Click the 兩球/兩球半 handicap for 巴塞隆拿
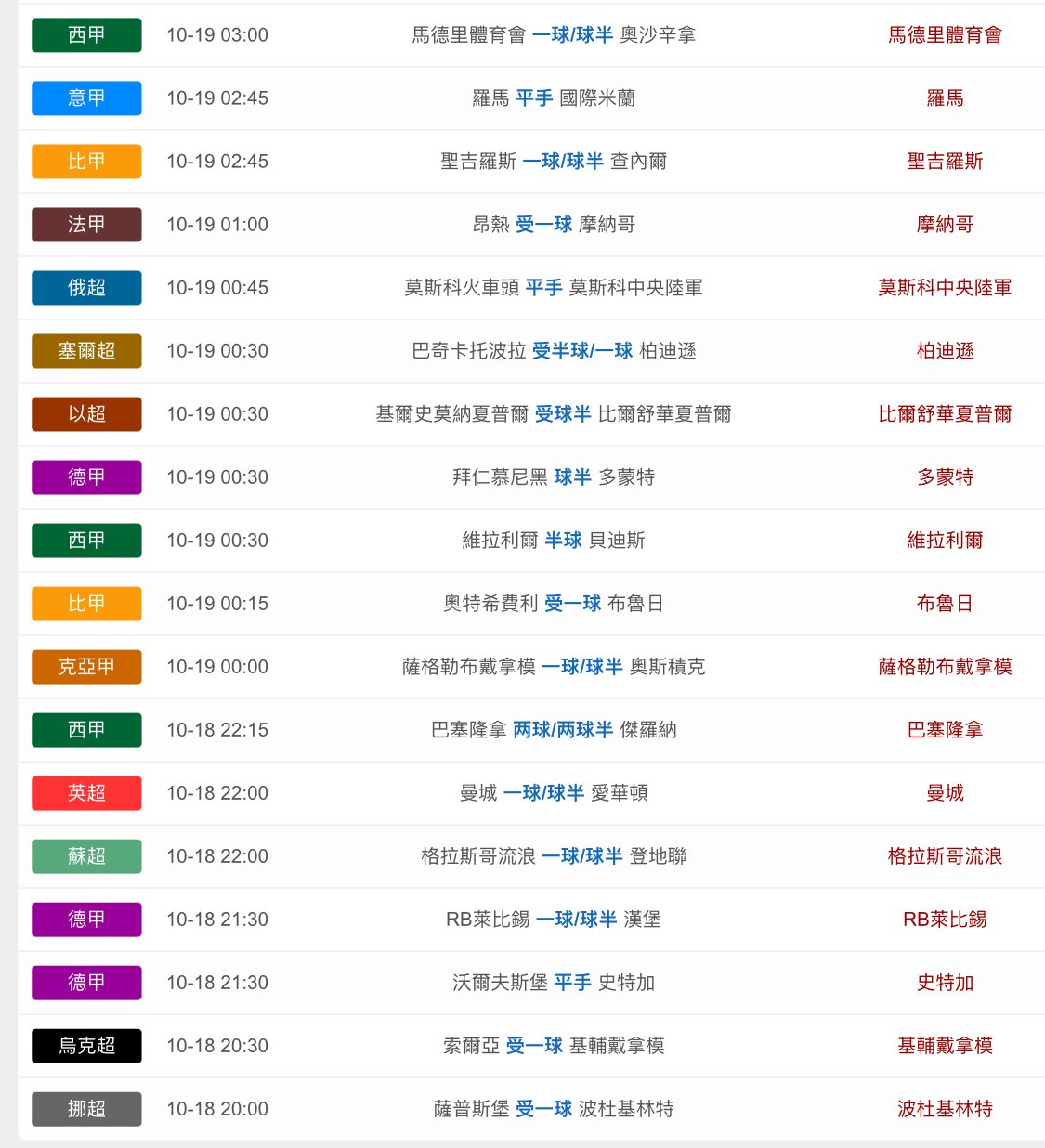The height and width of the screenshot is (1148, 1045). (563, 730)
